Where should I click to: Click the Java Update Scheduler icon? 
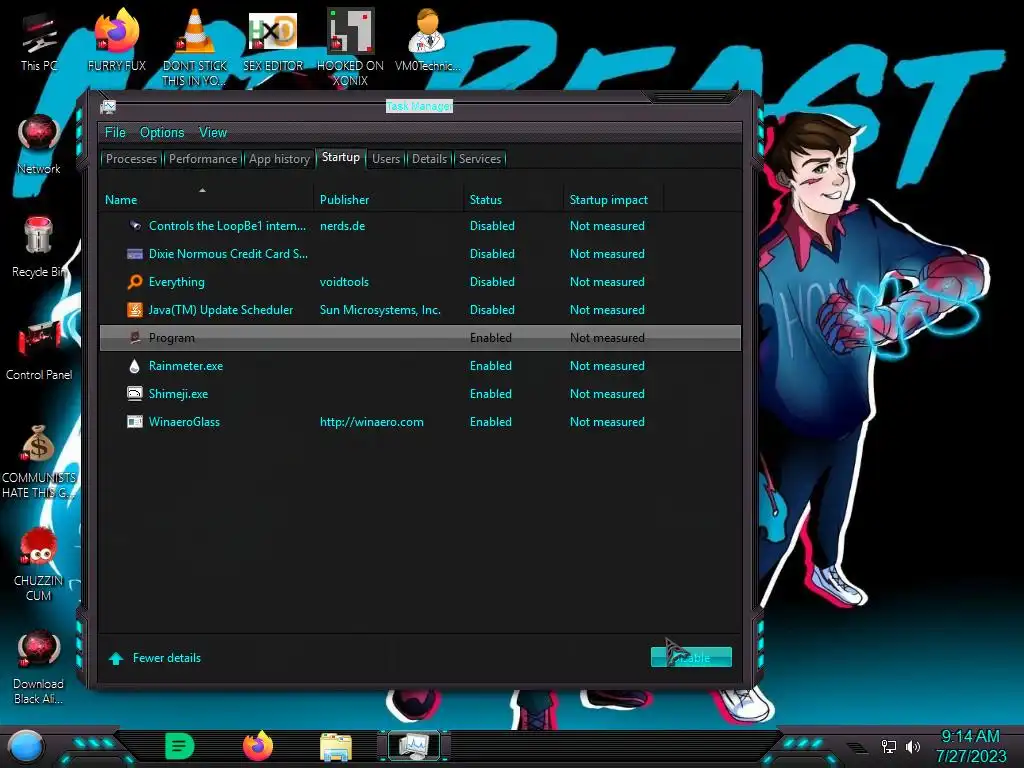tap(135, 310)
